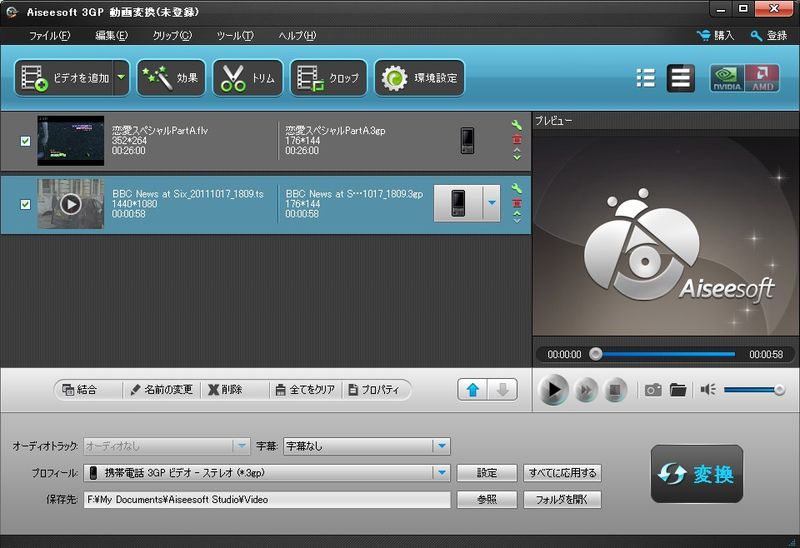This screenshot has height=548, width=800.
Task: Open device profile dropdown for BBC News row
Action: 491,203
